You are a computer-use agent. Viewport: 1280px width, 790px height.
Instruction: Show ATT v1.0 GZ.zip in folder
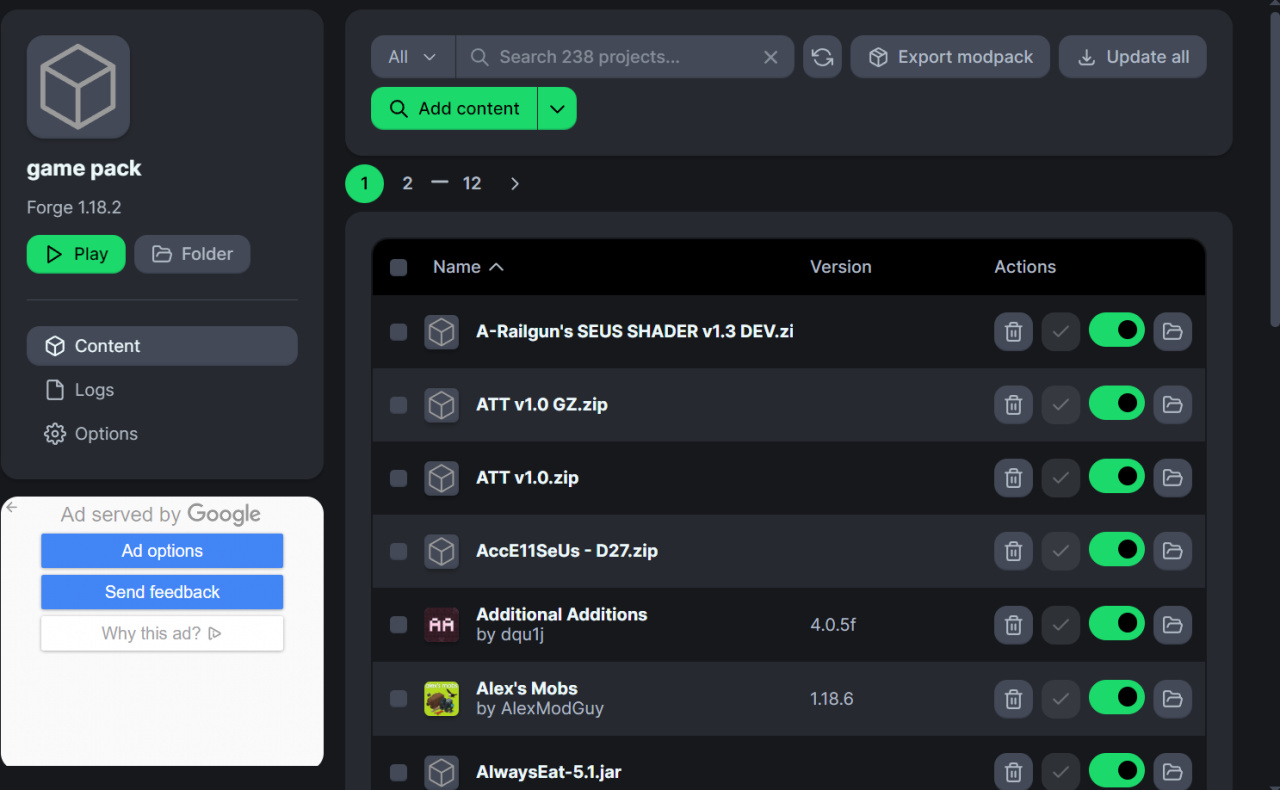coord(1172,404)
